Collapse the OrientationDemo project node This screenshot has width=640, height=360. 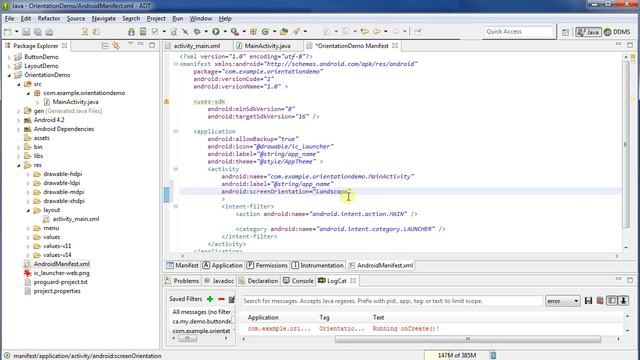click(x=9, y=75)
